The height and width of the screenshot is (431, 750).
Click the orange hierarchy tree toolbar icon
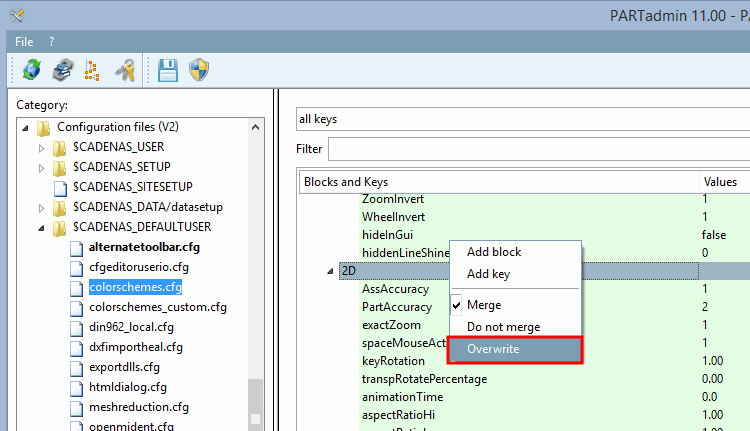pos(92,70)
